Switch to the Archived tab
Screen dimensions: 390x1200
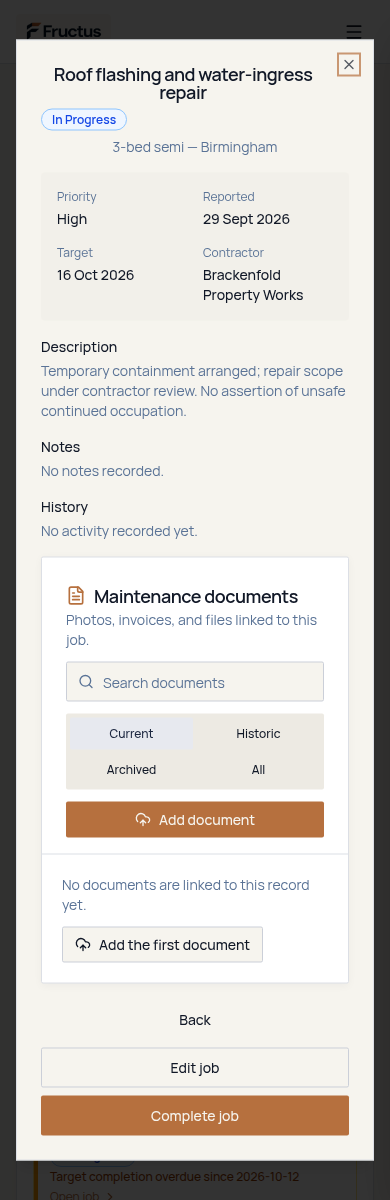pos(131,769)
